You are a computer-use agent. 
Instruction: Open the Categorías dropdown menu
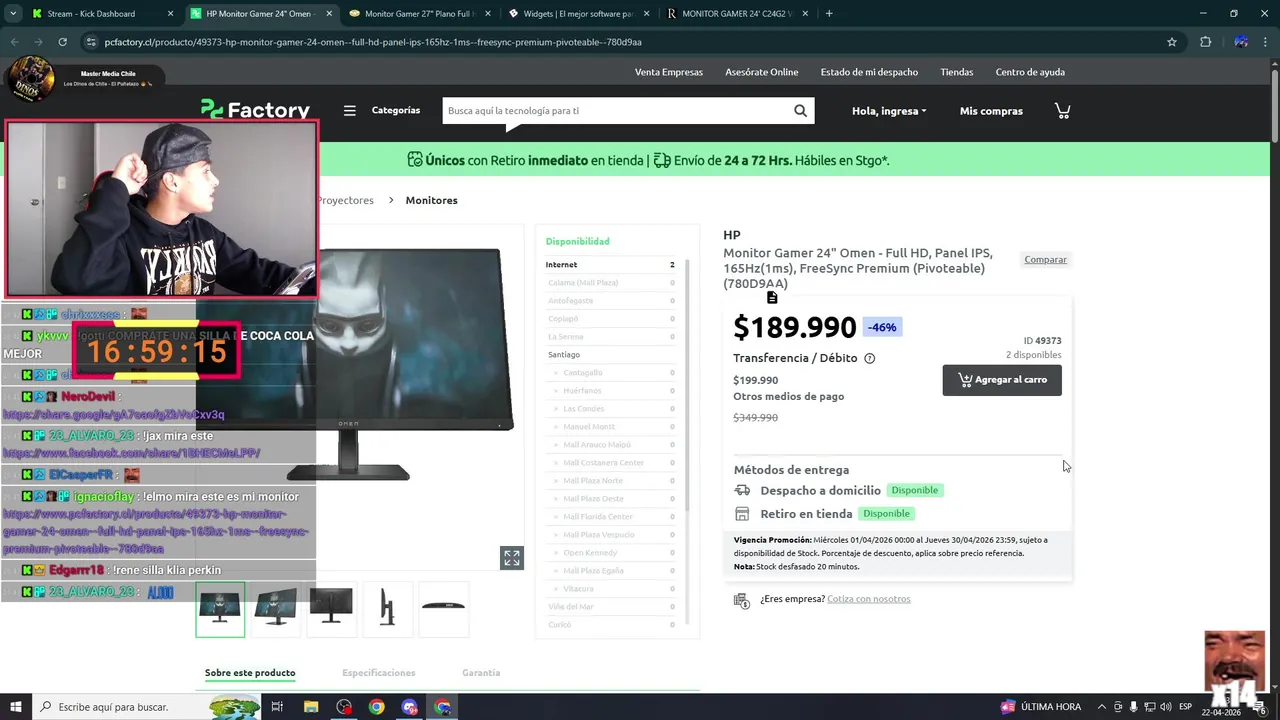point(396,110)
